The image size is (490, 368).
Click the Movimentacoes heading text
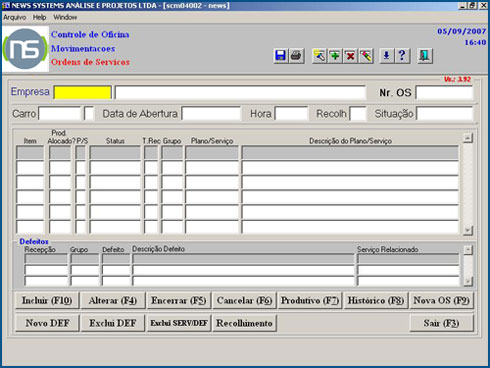[x=83, y=48]
